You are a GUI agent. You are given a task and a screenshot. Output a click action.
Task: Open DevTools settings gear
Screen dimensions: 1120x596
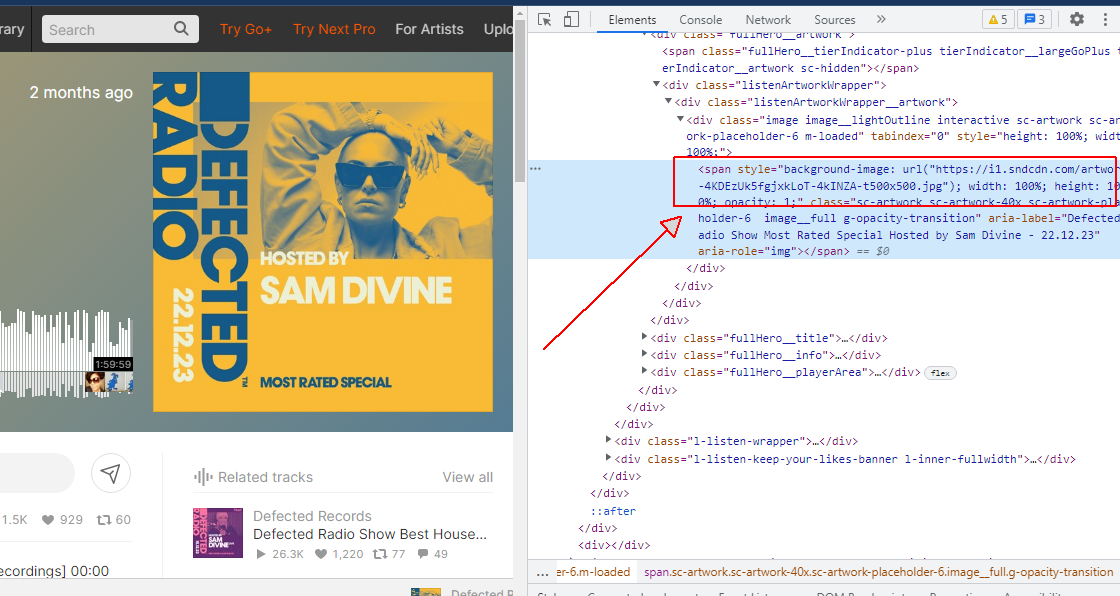(1076, 19)
